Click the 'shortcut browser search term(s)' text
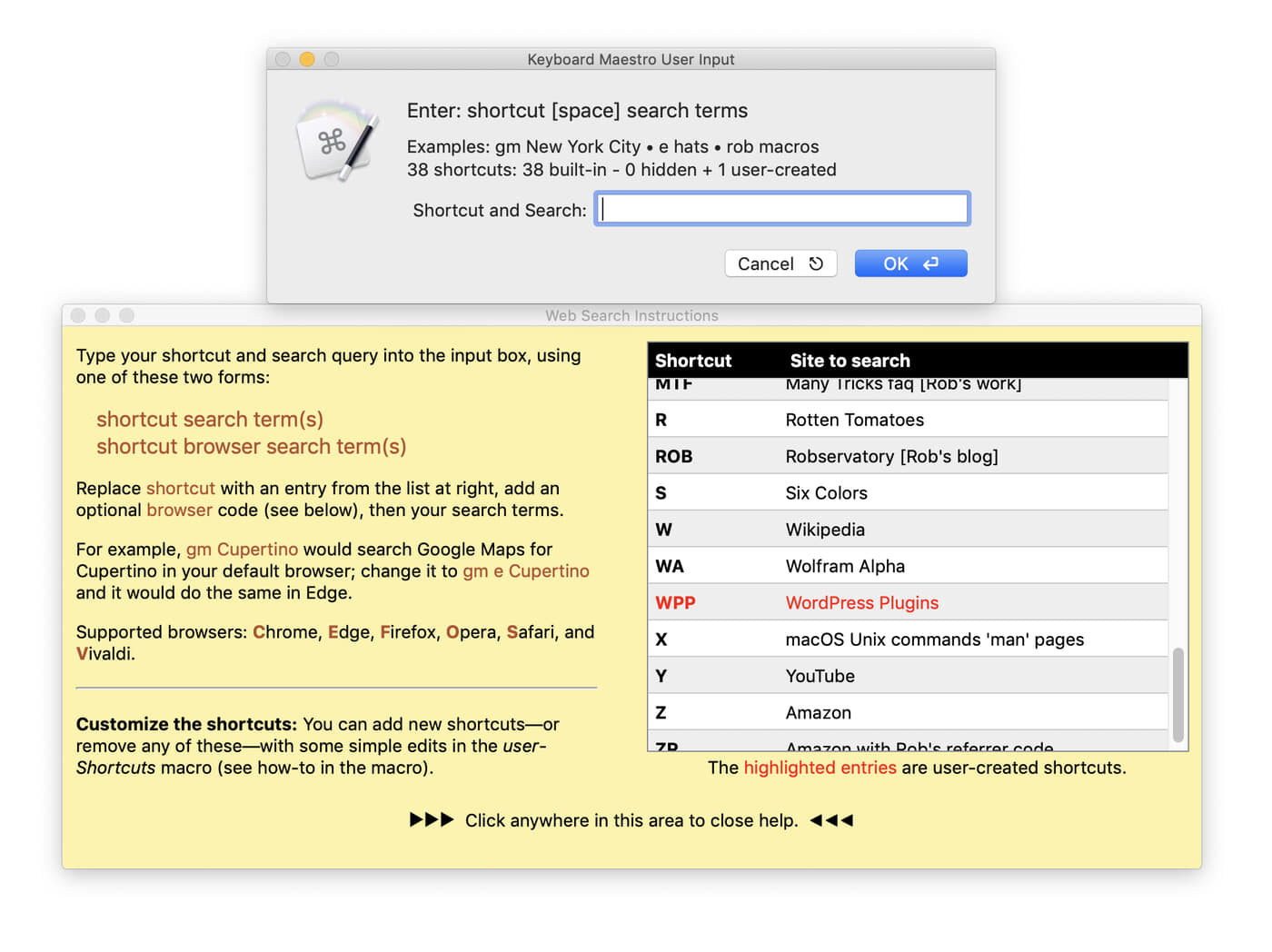This screenshot has height=952, width=1272. (252, 446)
